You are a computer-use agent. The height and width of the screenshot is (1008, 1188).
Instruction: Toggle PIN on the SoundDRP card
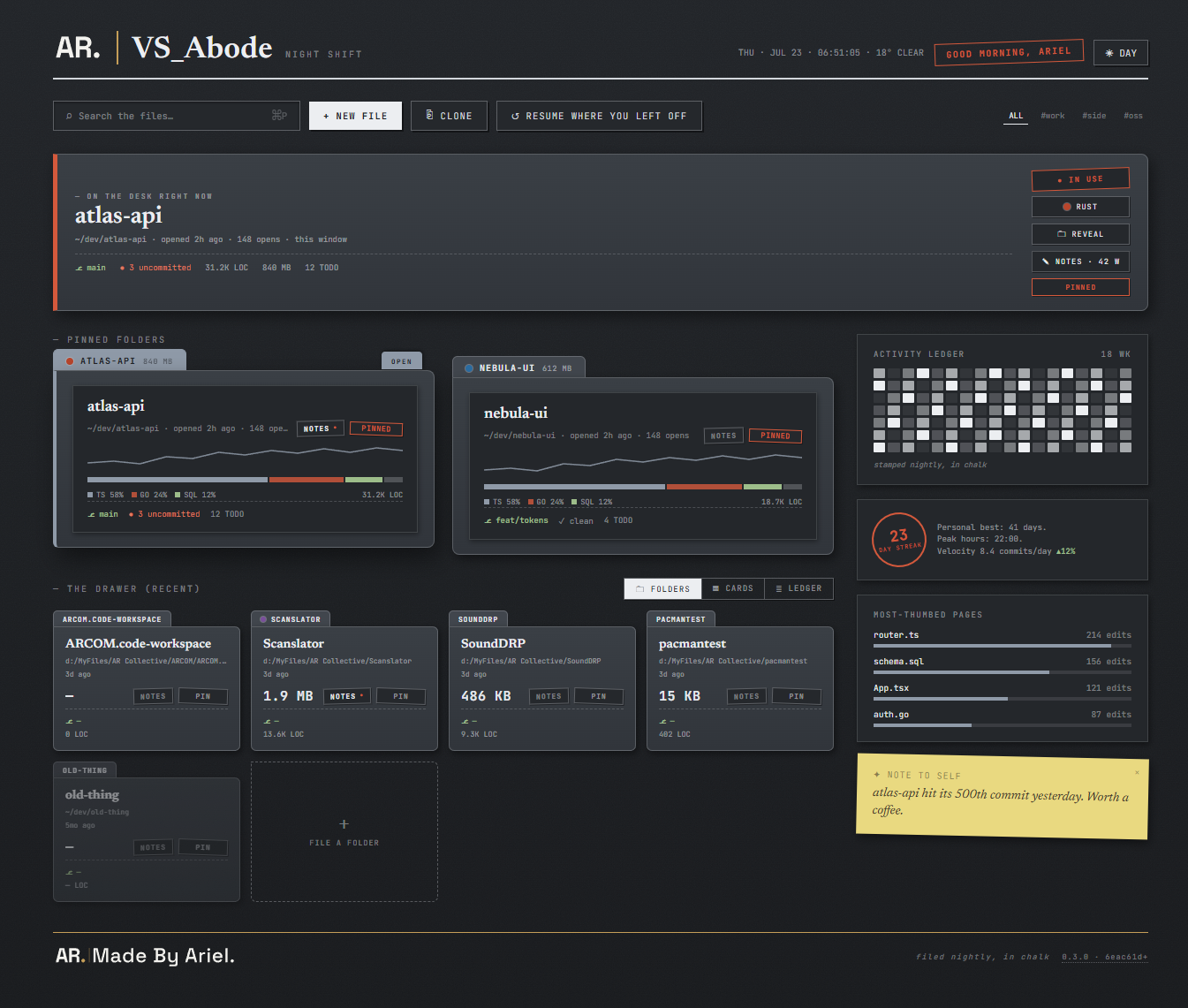[599, 696]
